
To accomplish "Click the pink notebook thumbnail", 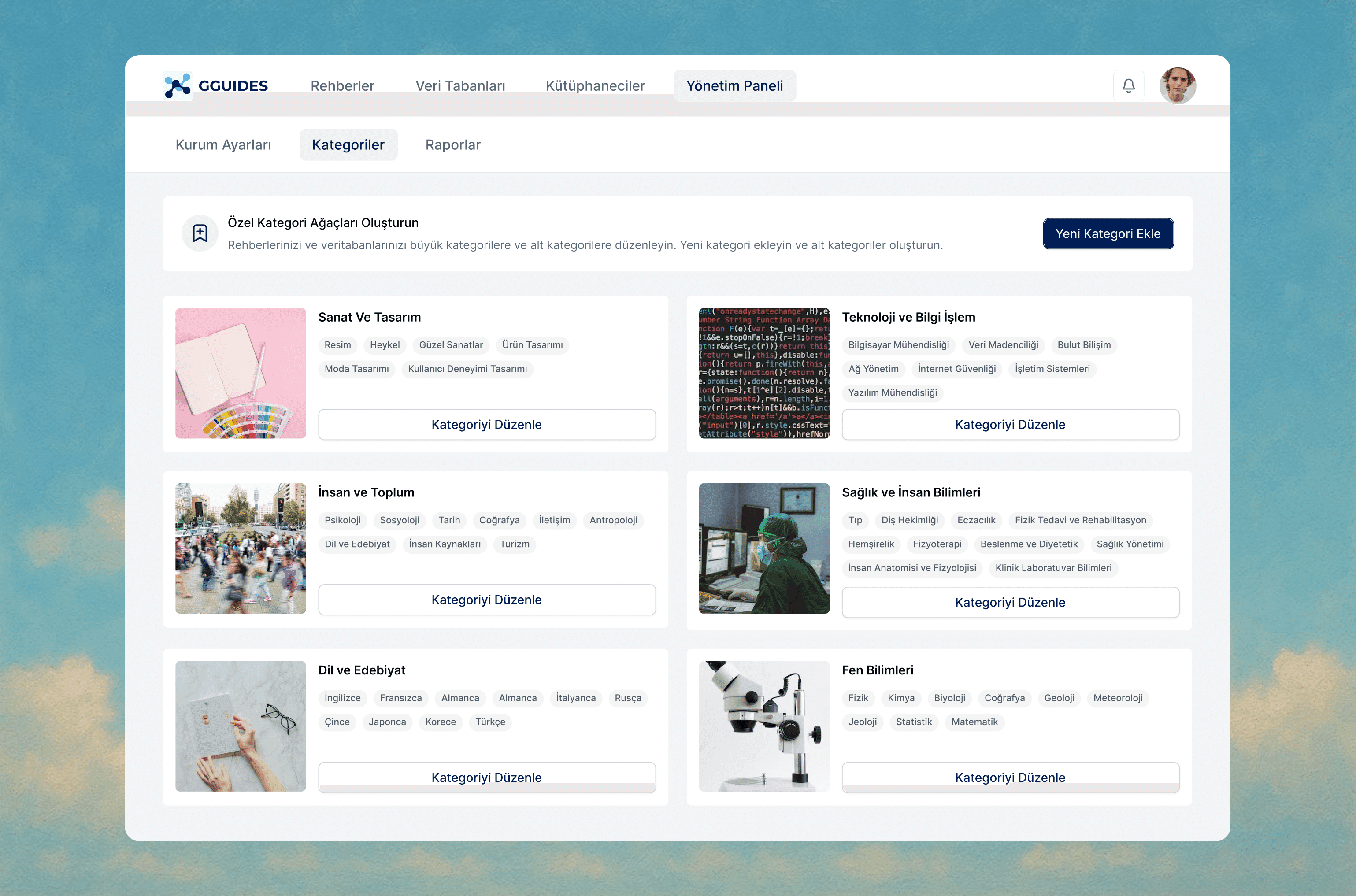I will [241, 373].
